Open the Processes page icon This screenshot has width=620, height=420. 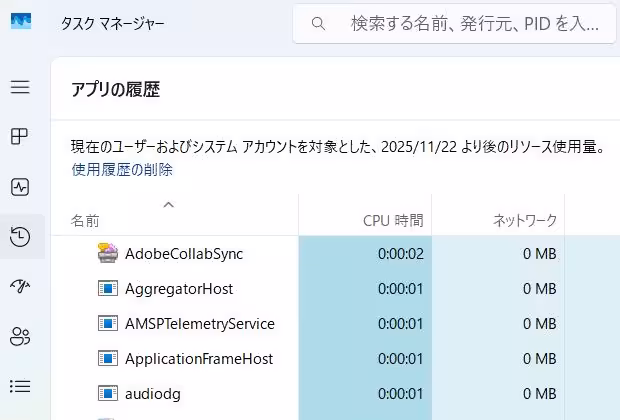(19, 136)
